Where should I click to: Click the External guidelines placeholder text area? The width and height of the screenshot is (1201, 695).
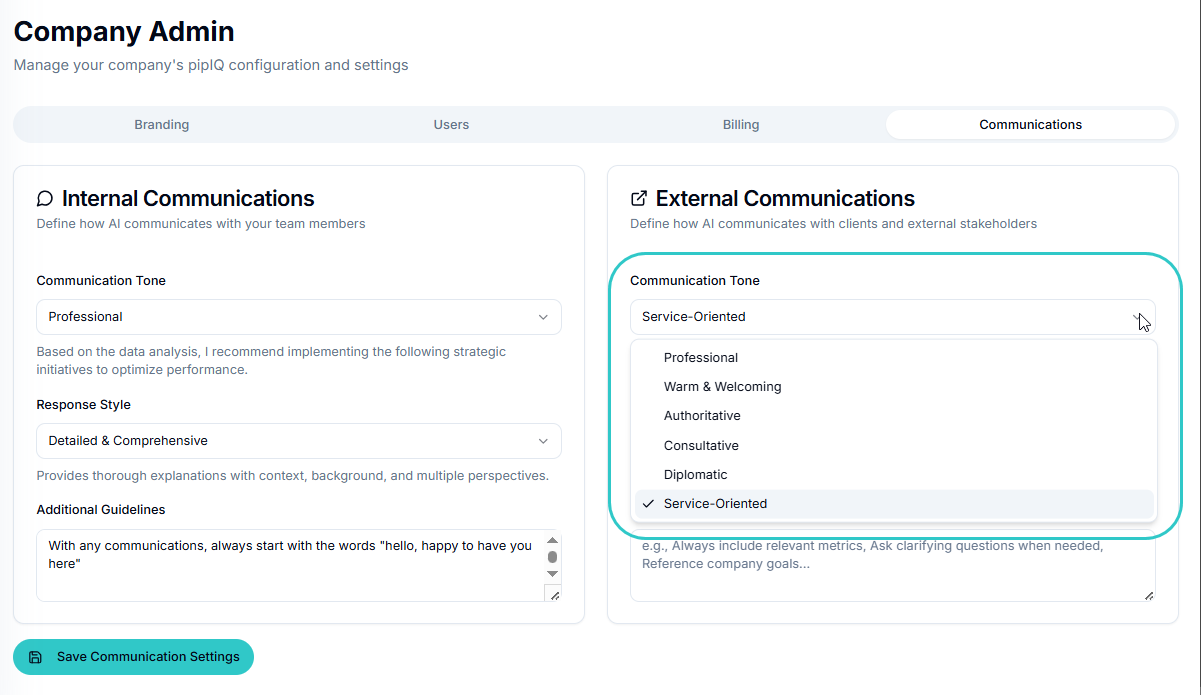tap(892, 570)
